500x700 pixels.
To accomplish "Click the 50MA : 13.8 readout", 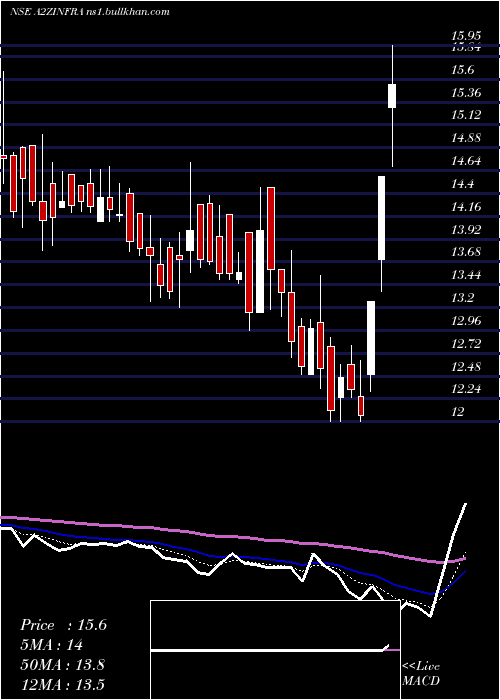I will click(x=62, y=665).
